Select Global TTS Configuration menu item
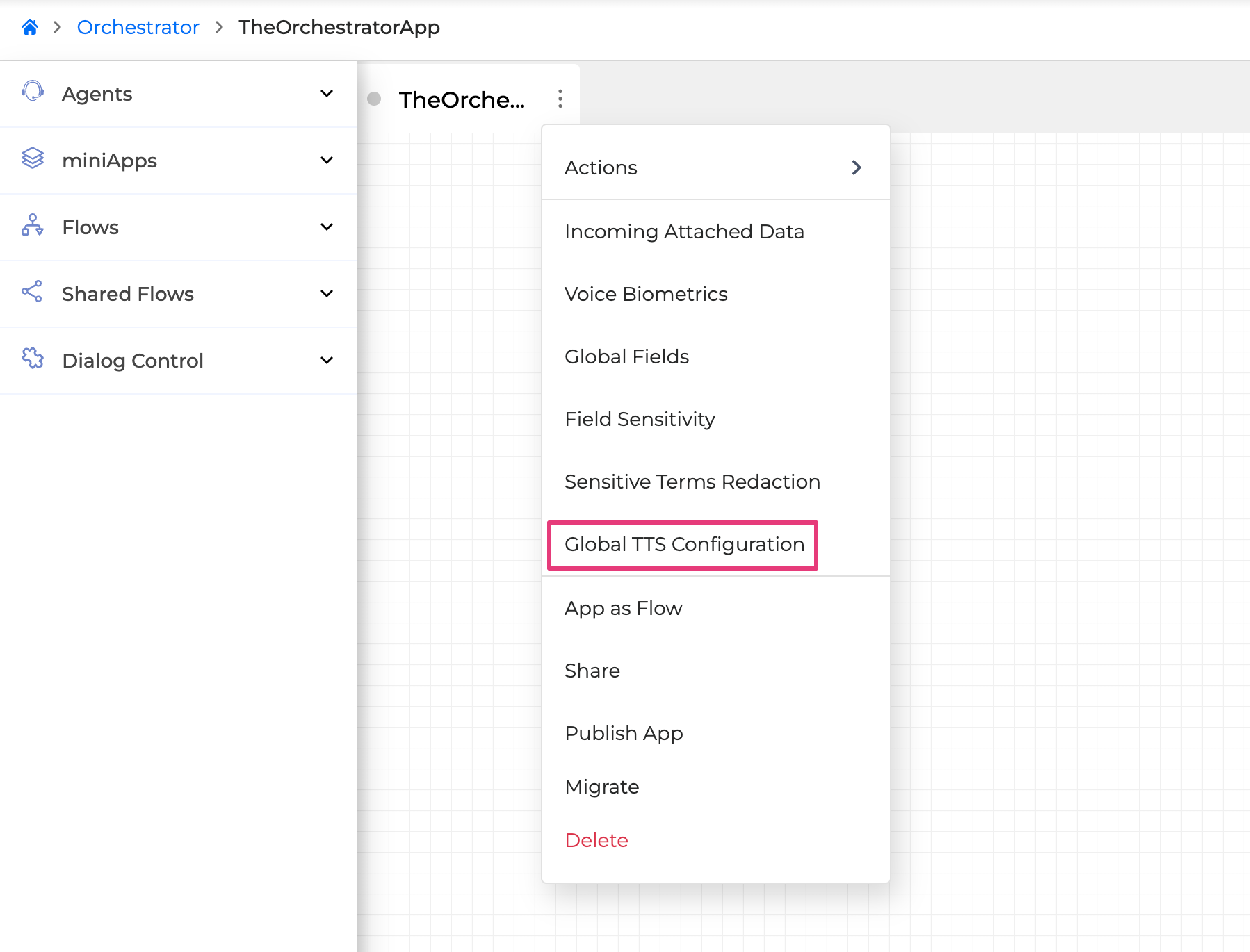 tap(684, 544)
